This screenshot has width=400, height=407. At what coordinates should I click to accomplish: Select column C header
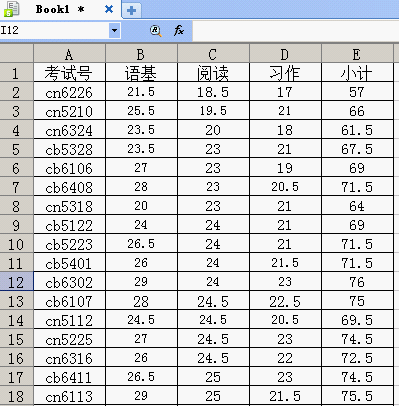213,54
